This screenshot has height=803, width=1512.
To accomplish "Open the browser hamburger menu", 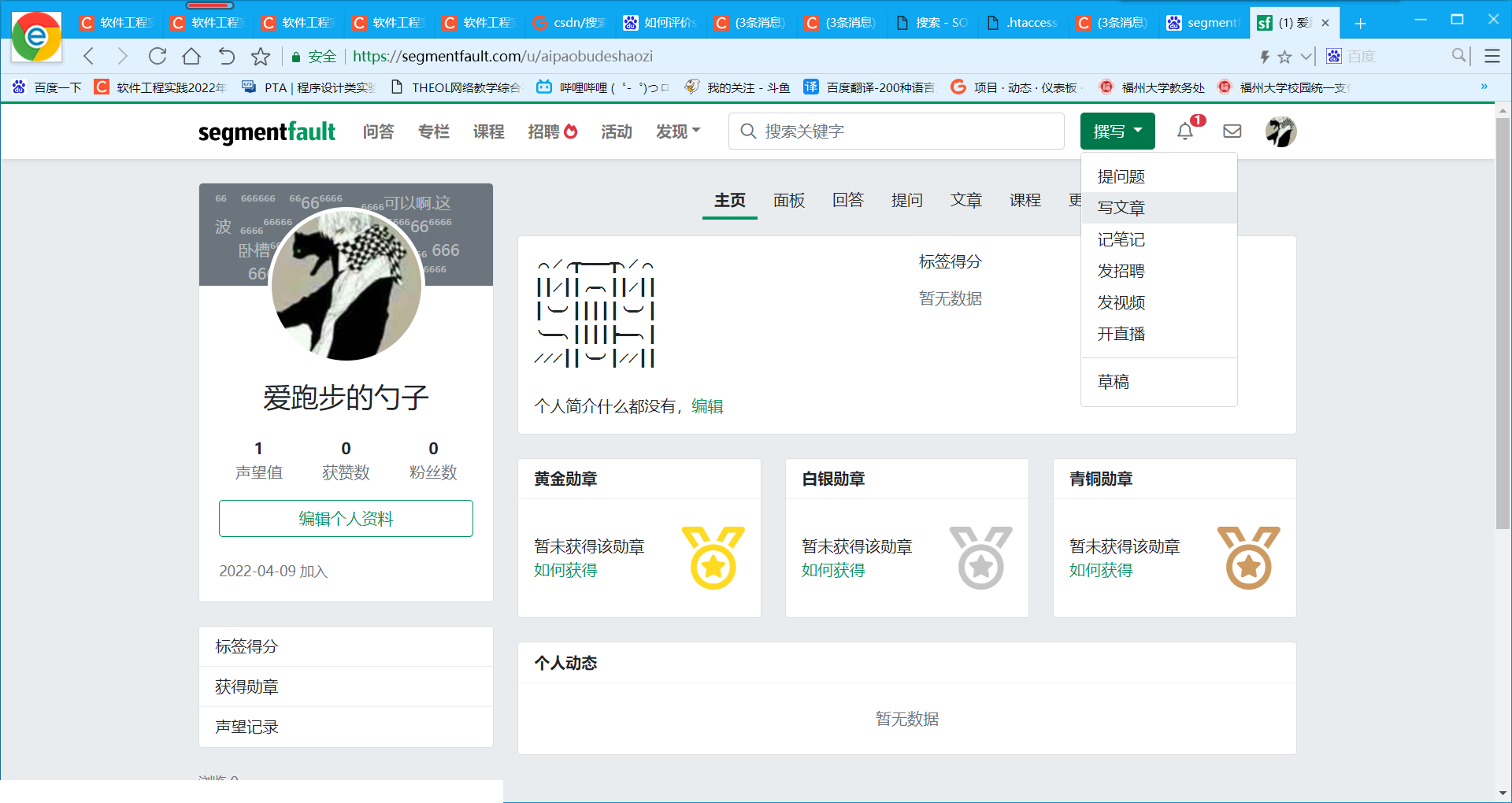I will click(1492, 56).
